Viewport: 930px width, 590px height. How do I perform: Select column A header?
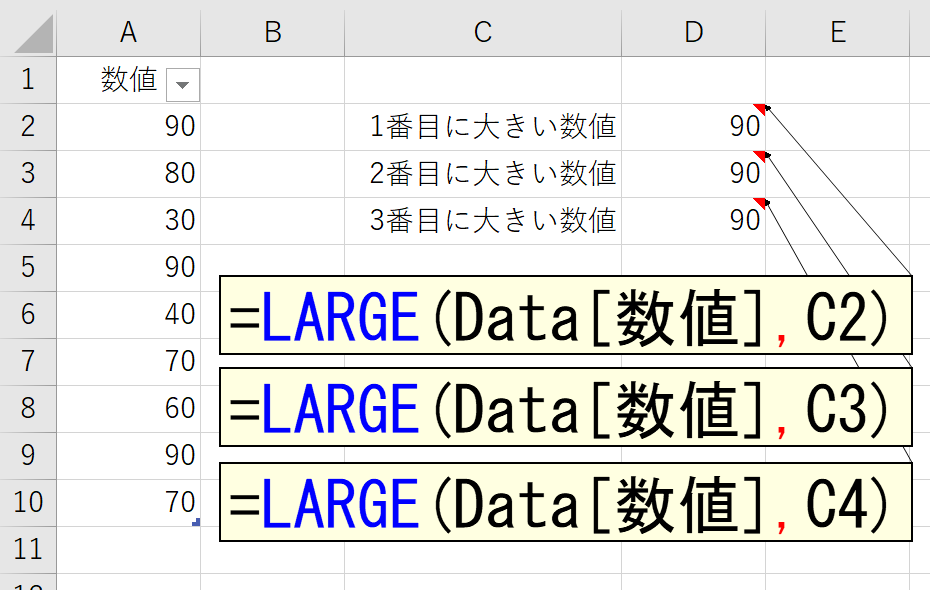(128, 32)
